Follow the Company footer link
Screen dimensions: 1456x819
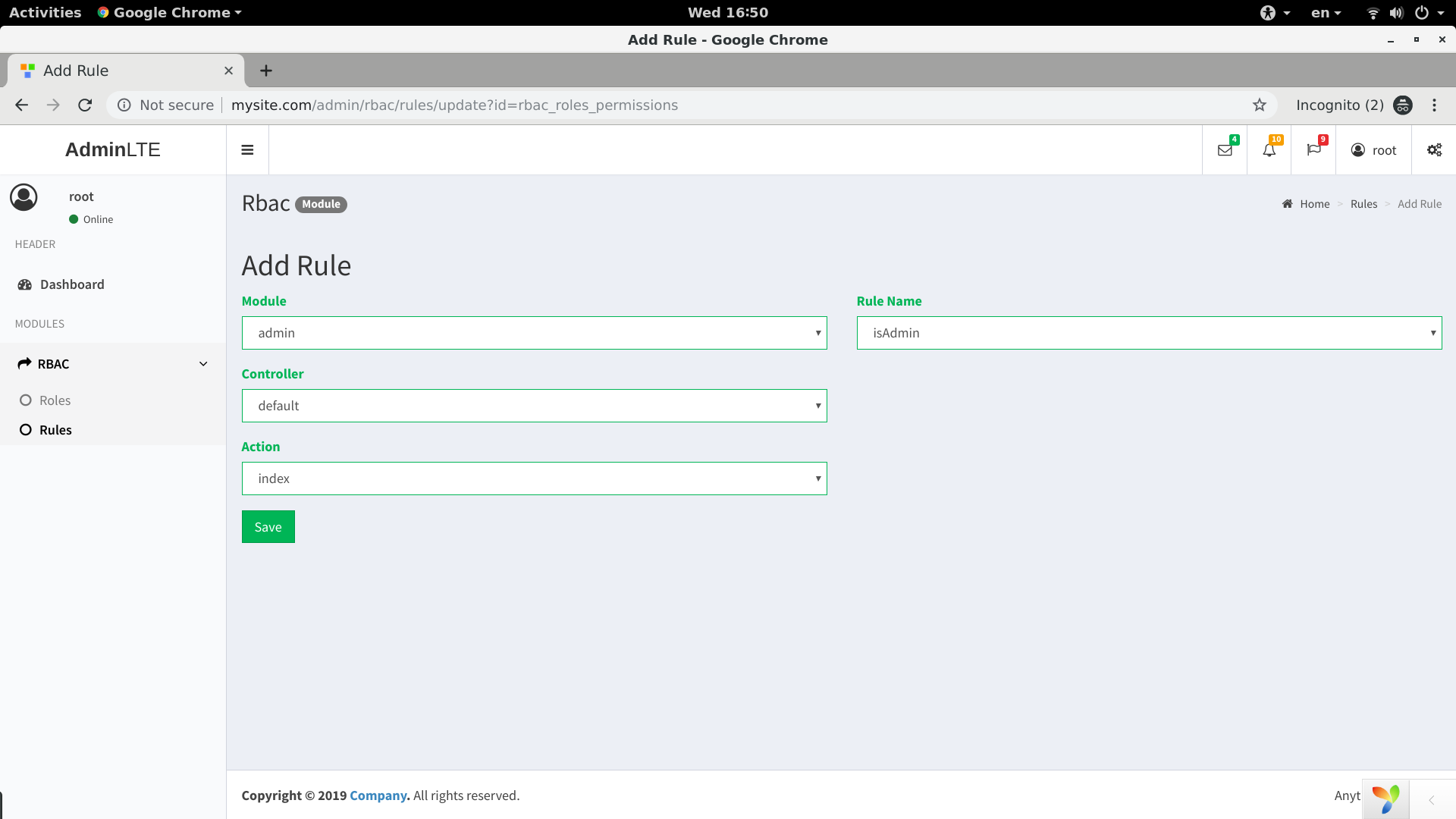click(378, 795)
